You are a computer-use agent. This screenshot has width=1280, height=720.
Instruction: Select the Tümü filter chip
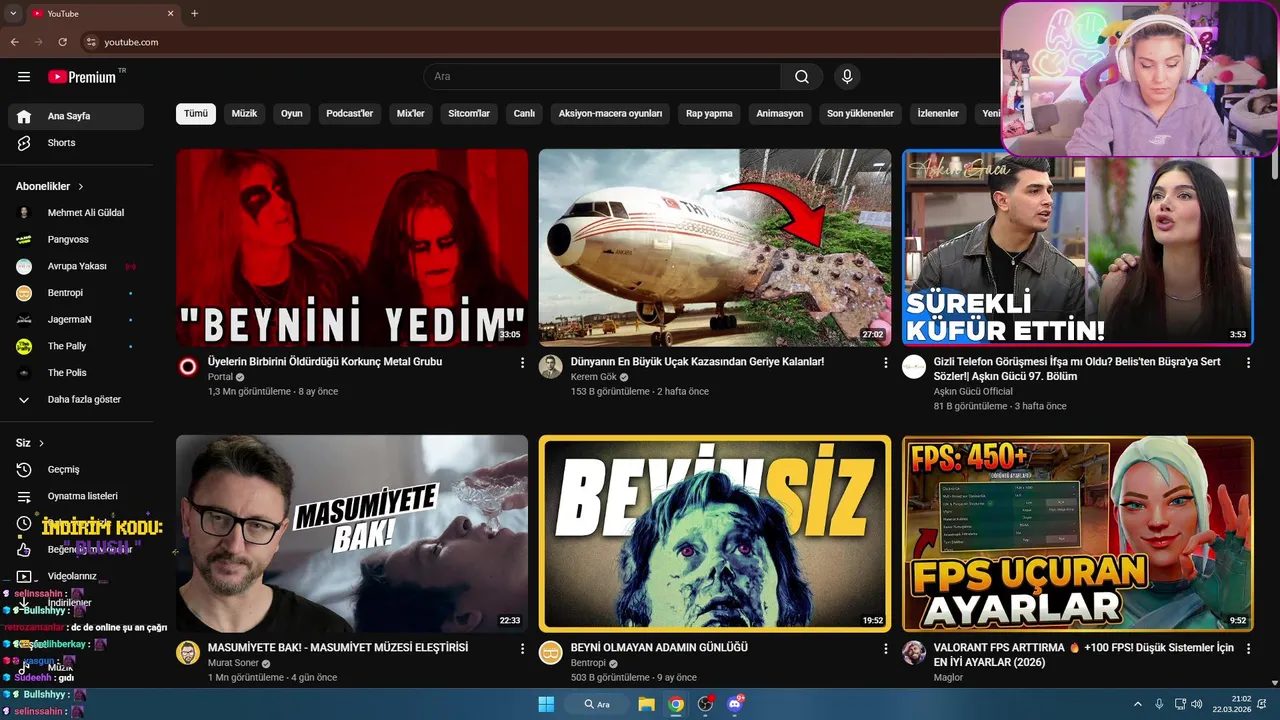tap(196, 114)
